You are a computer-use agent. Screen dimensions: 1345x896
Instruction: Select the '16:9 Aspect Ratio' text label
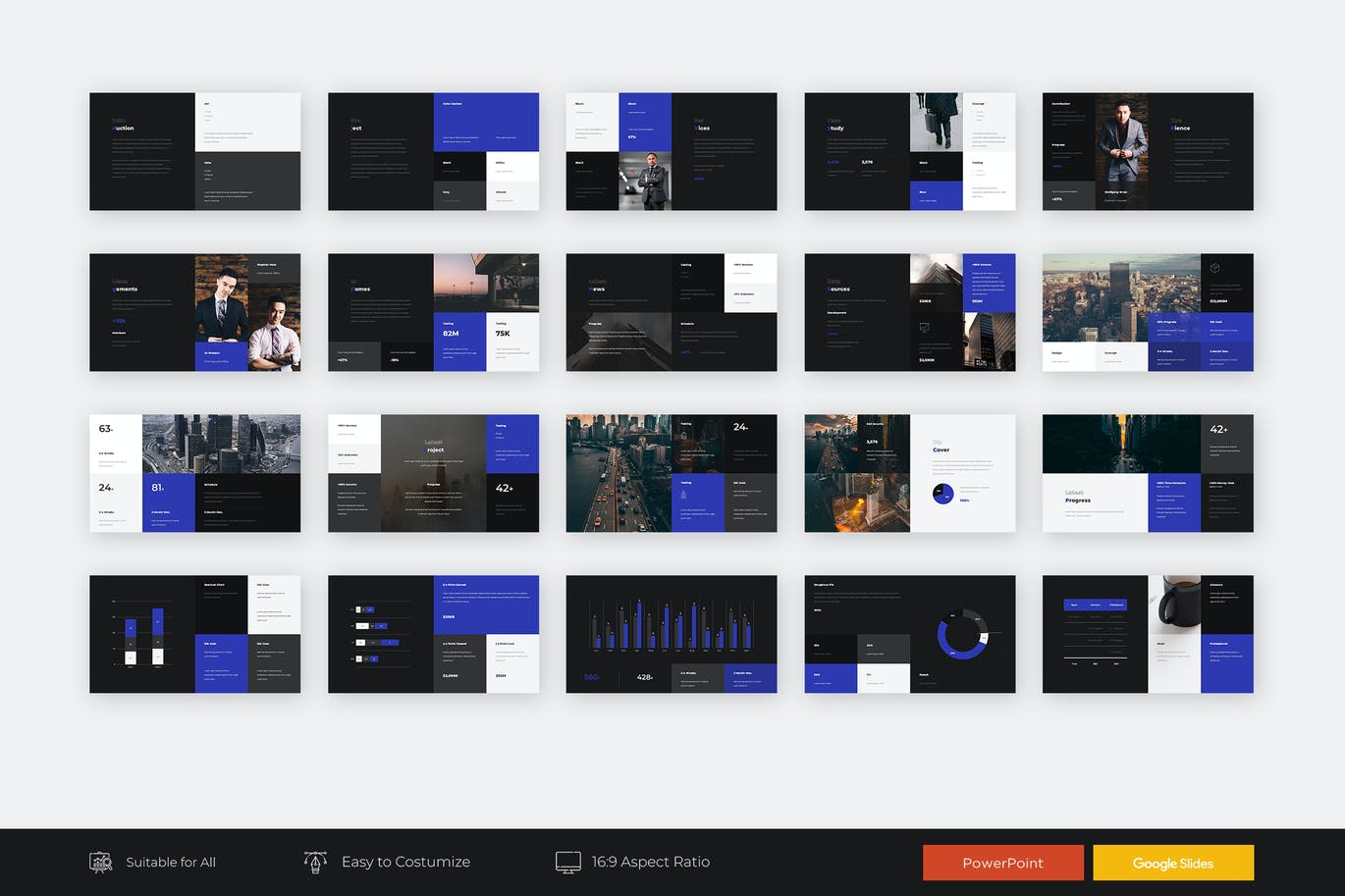[x=650, y=862]
